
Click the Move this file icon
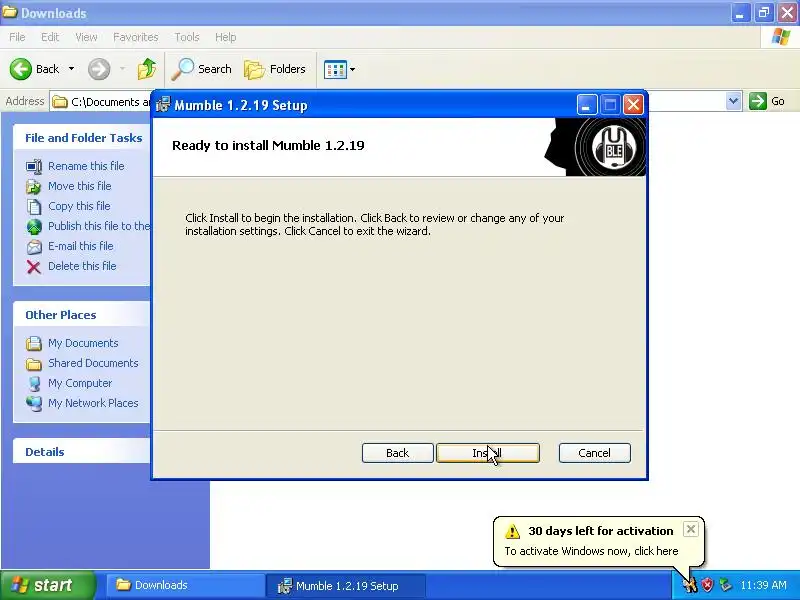(x=34, y=187)
